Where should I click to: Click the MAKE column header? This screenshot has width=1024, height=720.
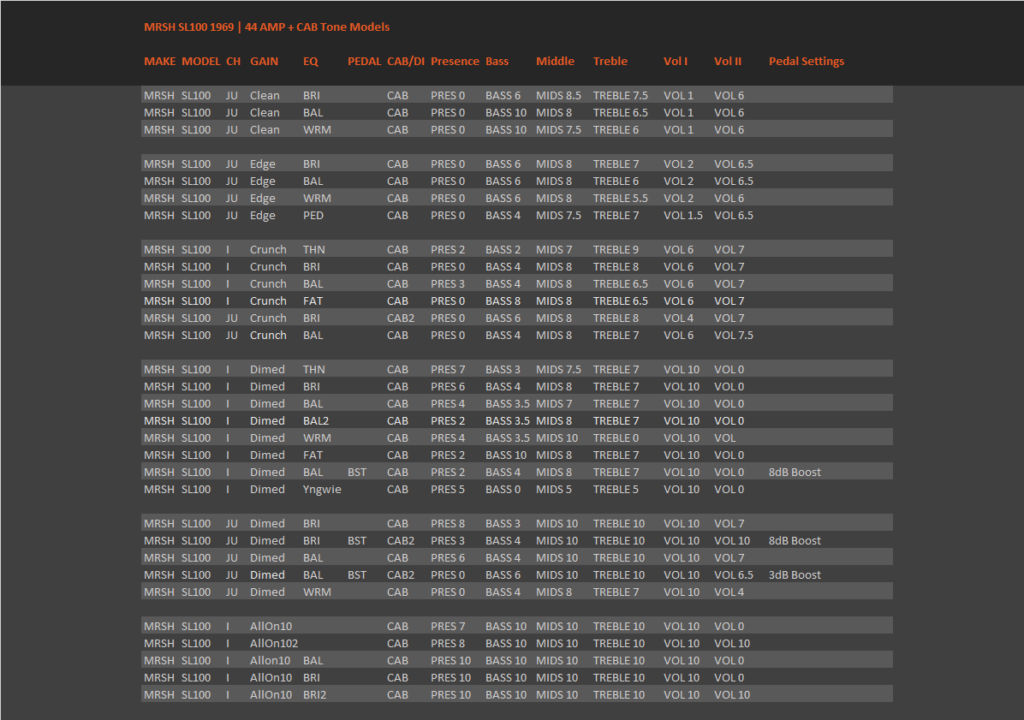tap(159, 61)
